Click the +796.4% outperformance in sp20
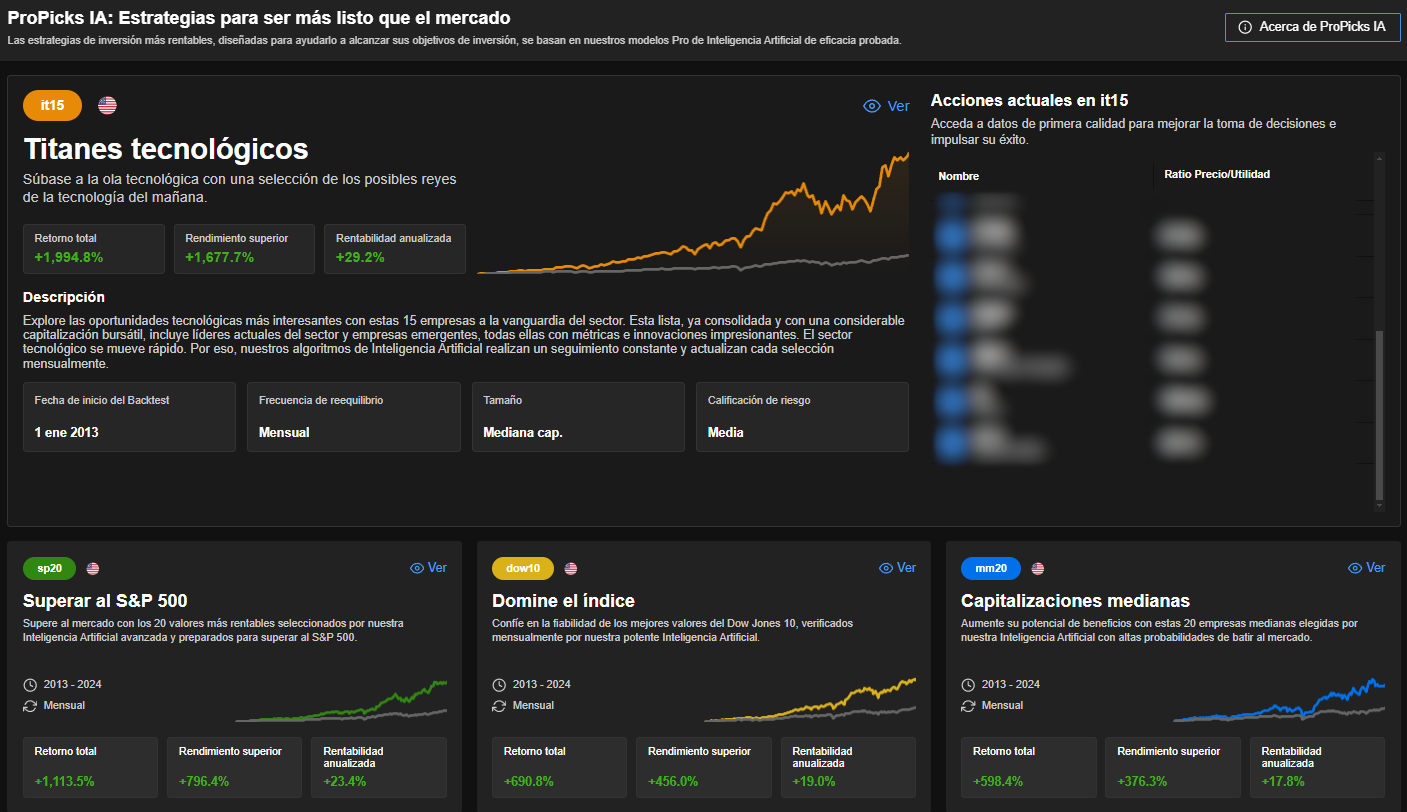 (x=204, y=781)
